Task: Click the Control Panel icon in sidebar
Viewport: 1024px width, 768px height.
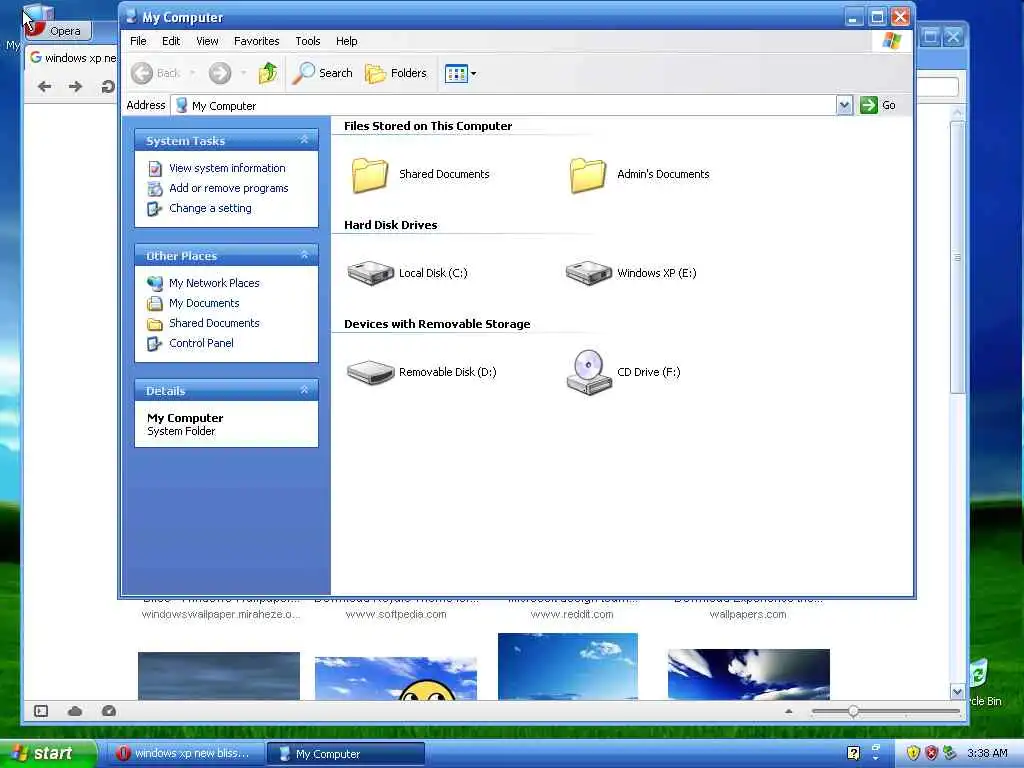Action: [x=155, y=344]
